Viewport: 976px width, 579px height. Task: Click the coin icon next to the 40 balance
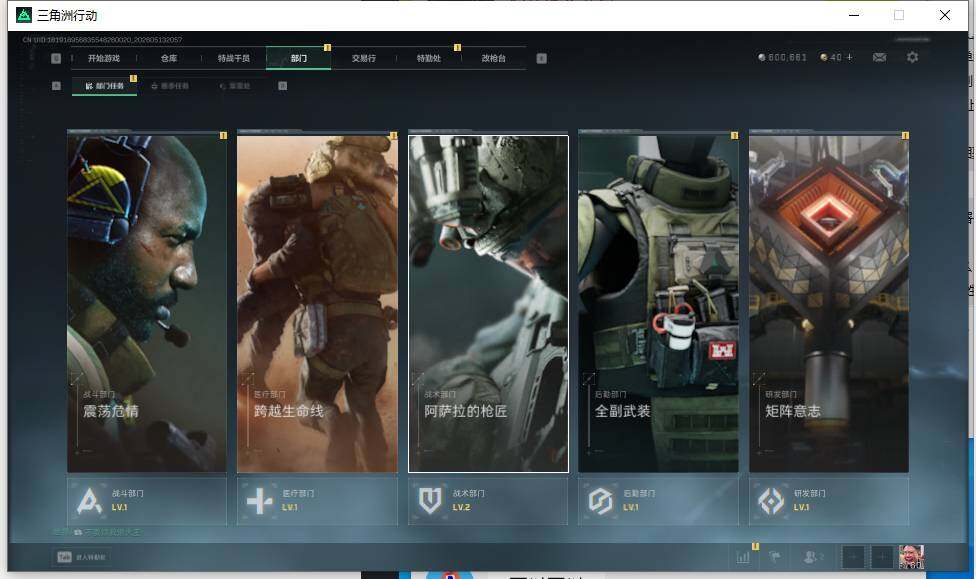point(824,57)
